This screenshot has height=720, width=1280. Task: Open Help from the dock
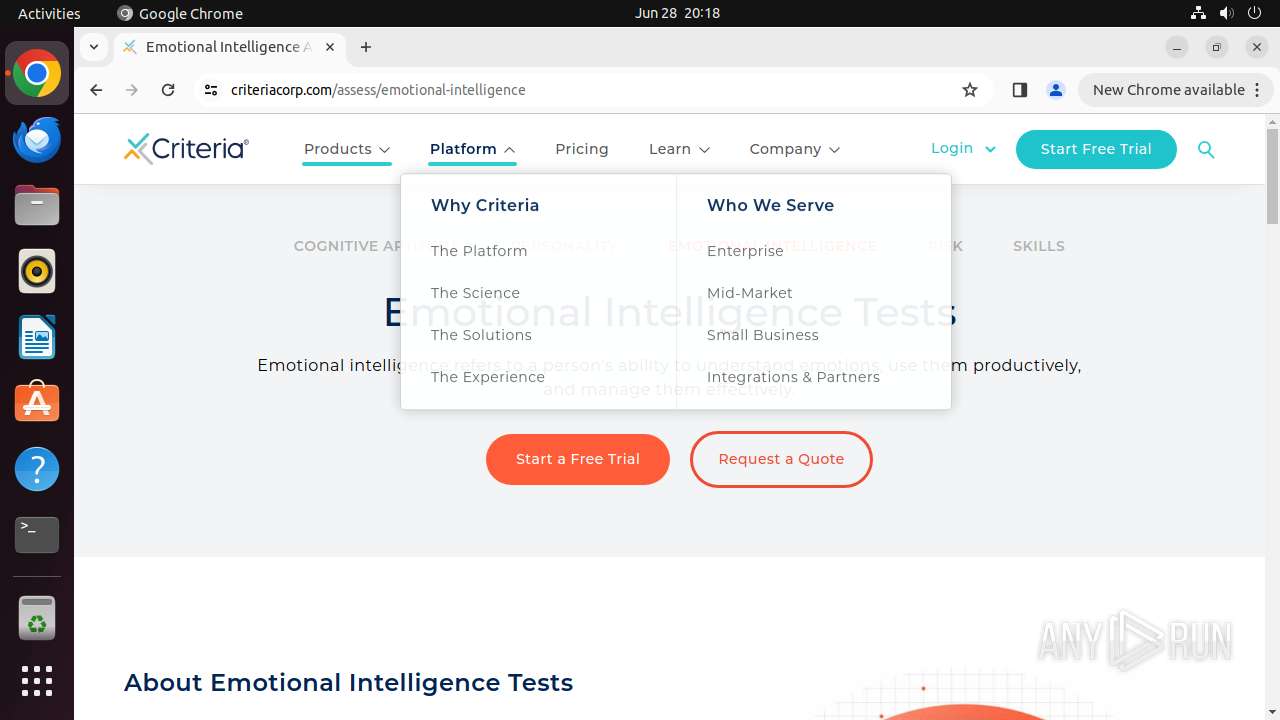click(37, 469)
